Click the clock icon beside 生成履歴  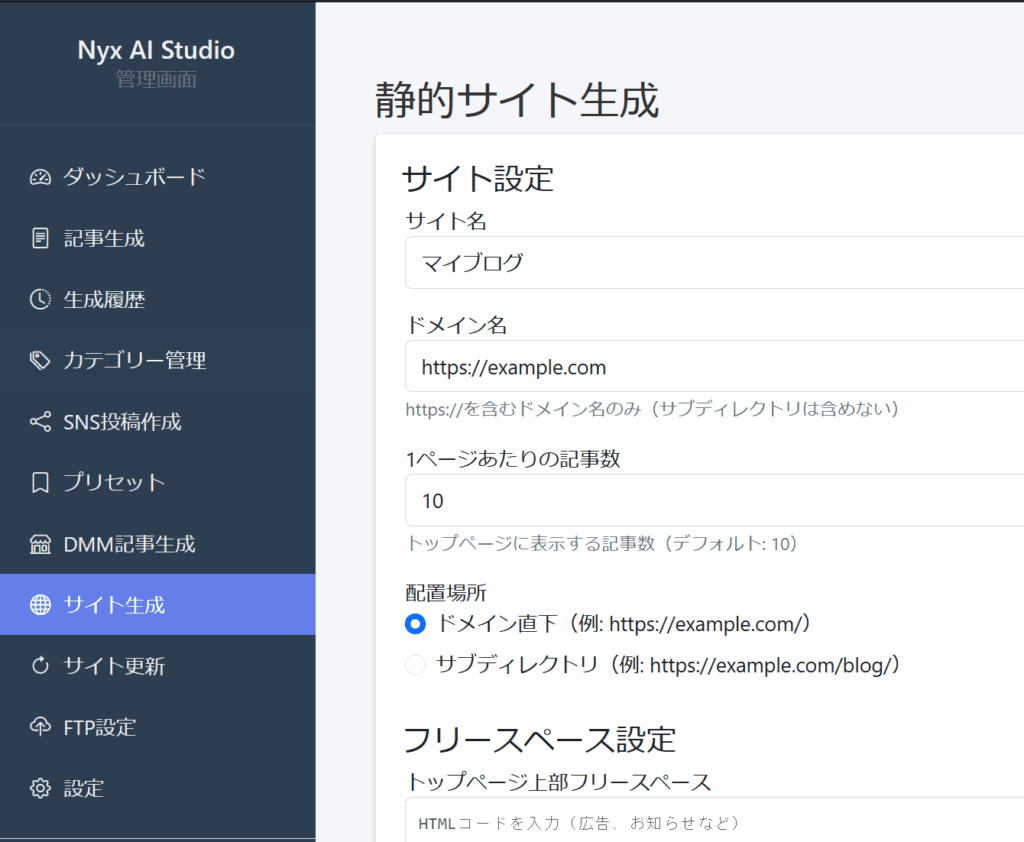[x=40, y=299]
